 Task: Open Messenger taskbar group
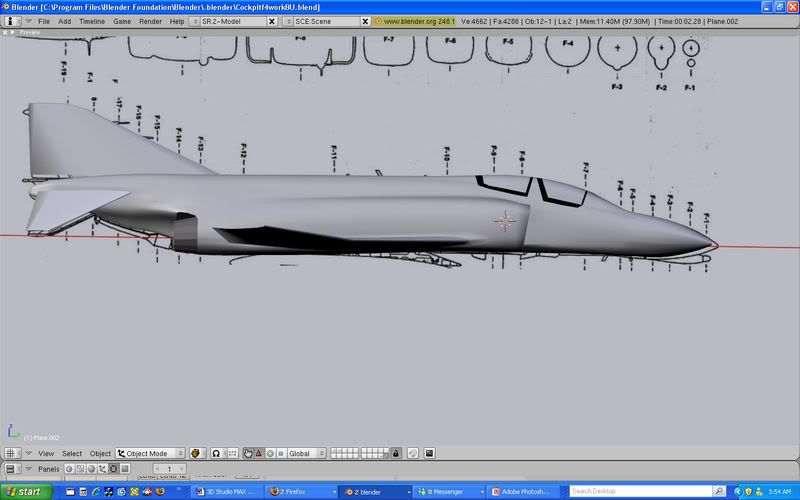click(451, 492)
